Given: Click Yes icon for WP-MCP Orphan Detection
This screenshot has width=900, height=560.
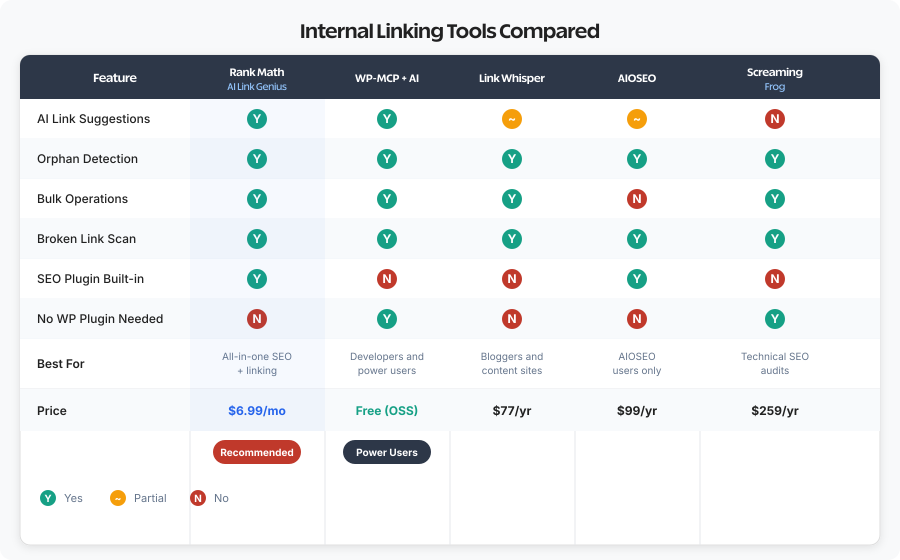Looking at the screenshot, I should [387, 159].
